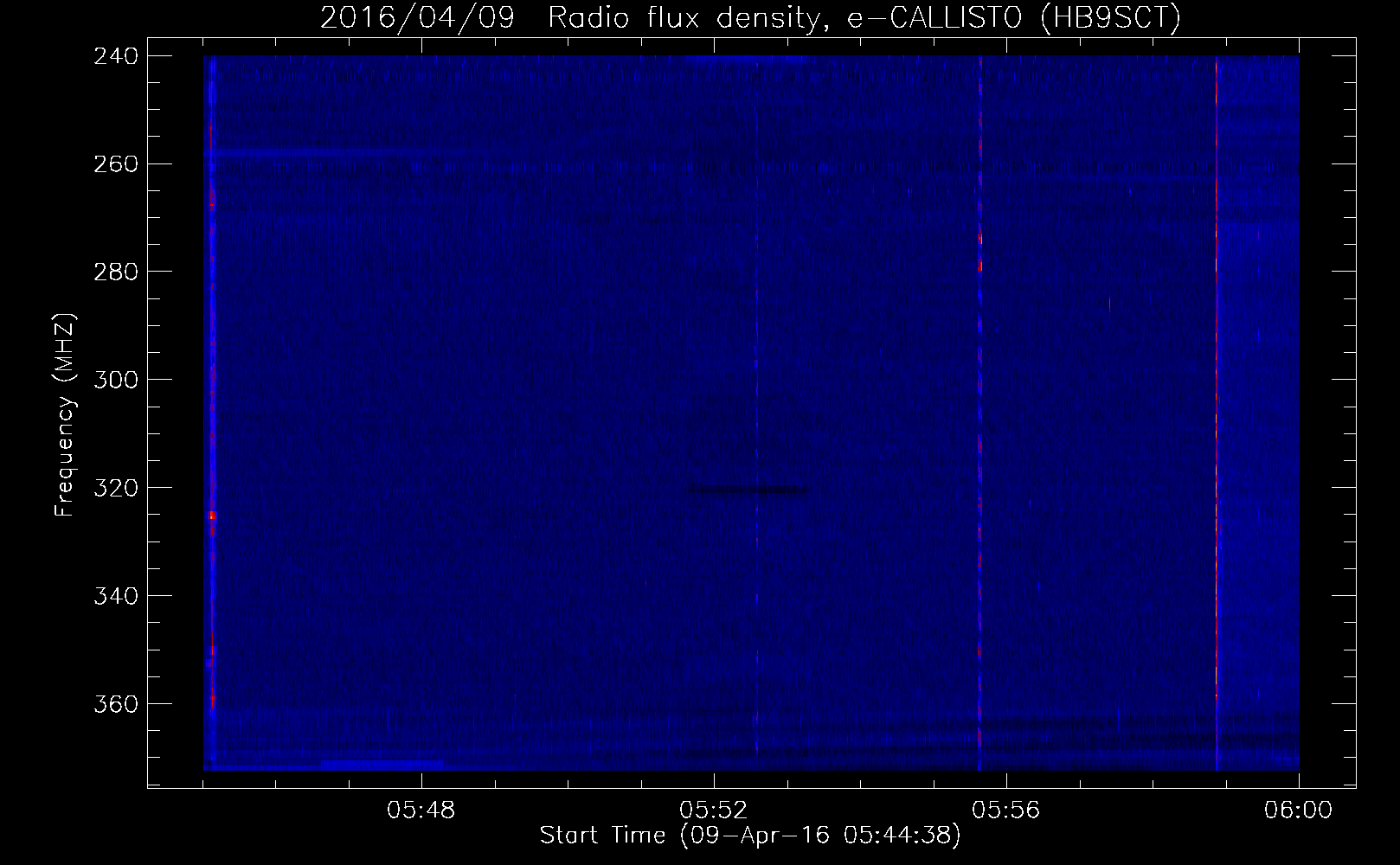Image resolution: width=1400 pixels, height=865 pixels.
Task: Click the small red burst near 285 MHz
Action: click(1109, 304)
